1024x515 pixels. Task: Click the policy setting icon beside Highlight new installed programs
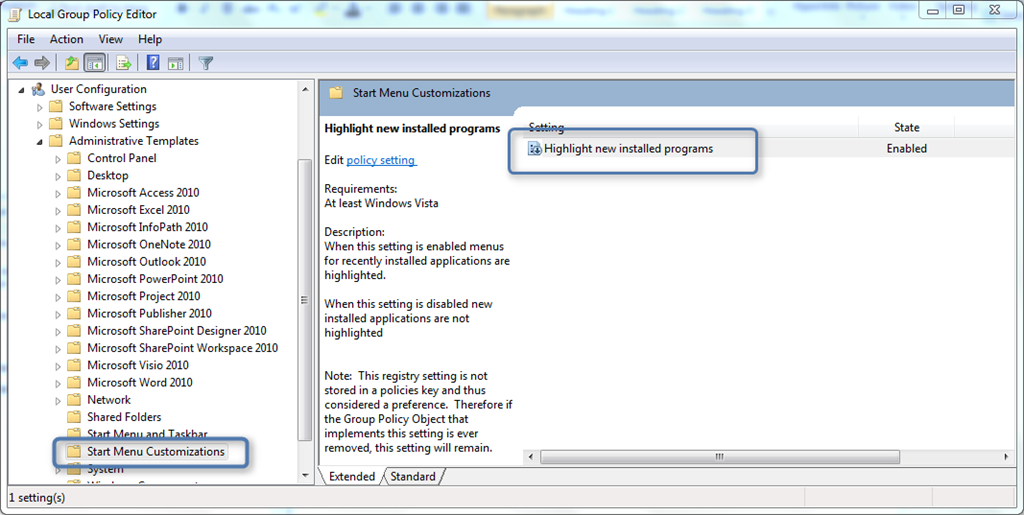534,149
